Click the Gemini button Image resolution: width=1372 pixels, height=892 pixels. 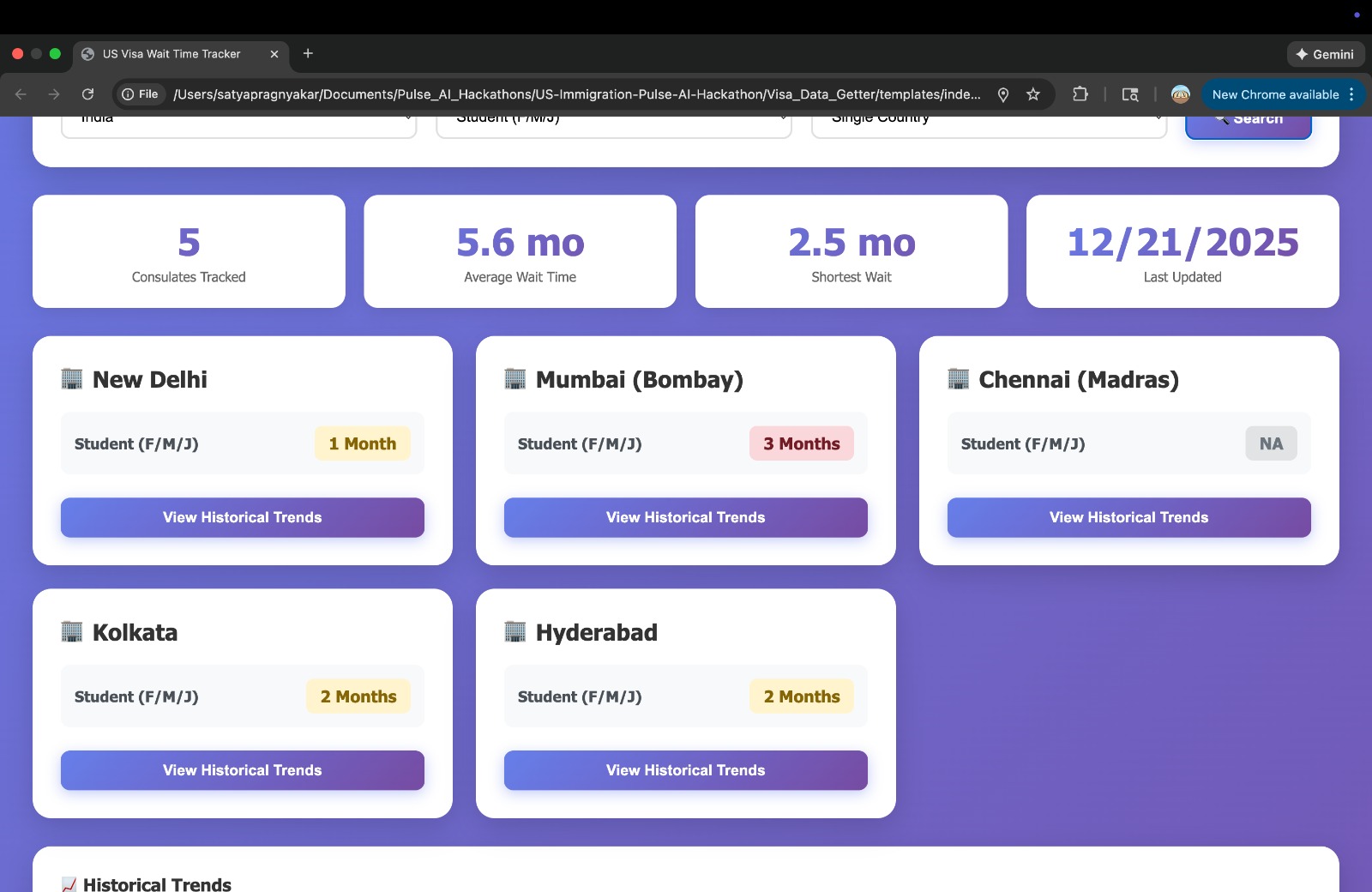1326,54
